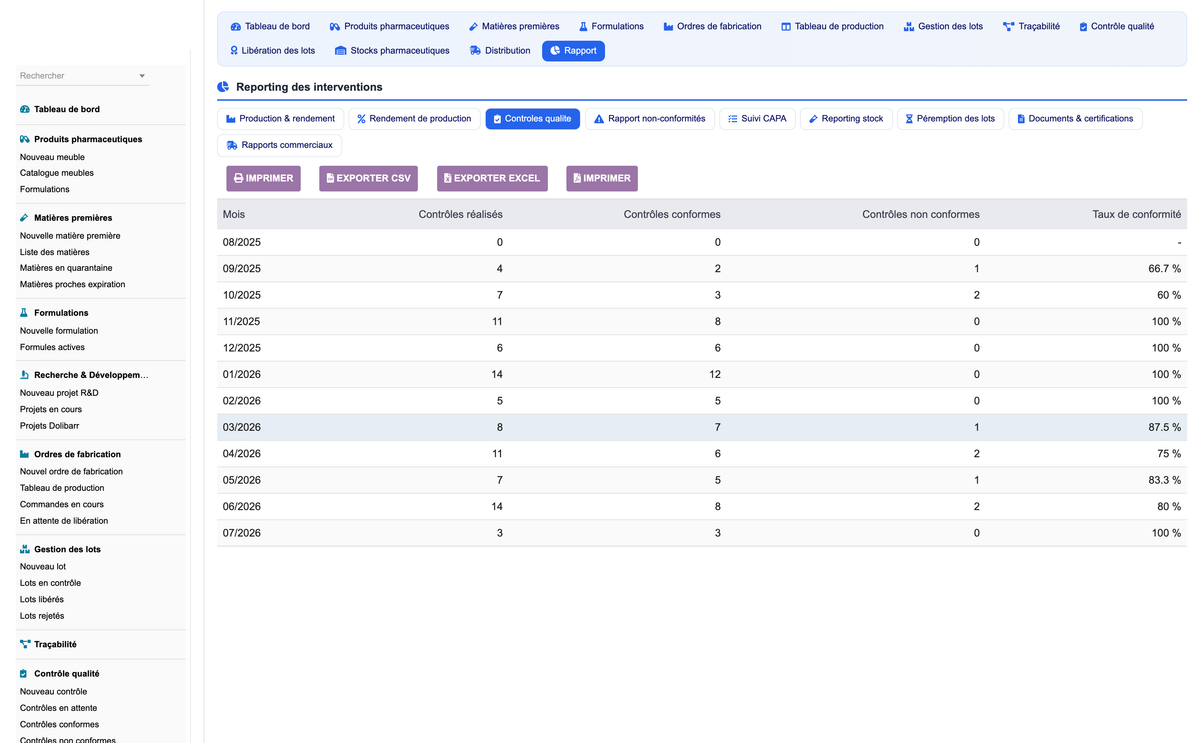1200x743 pixels.
Task: Click the Tableau de bord gauge icon in sidebar
Action: [x=25, y=109]
